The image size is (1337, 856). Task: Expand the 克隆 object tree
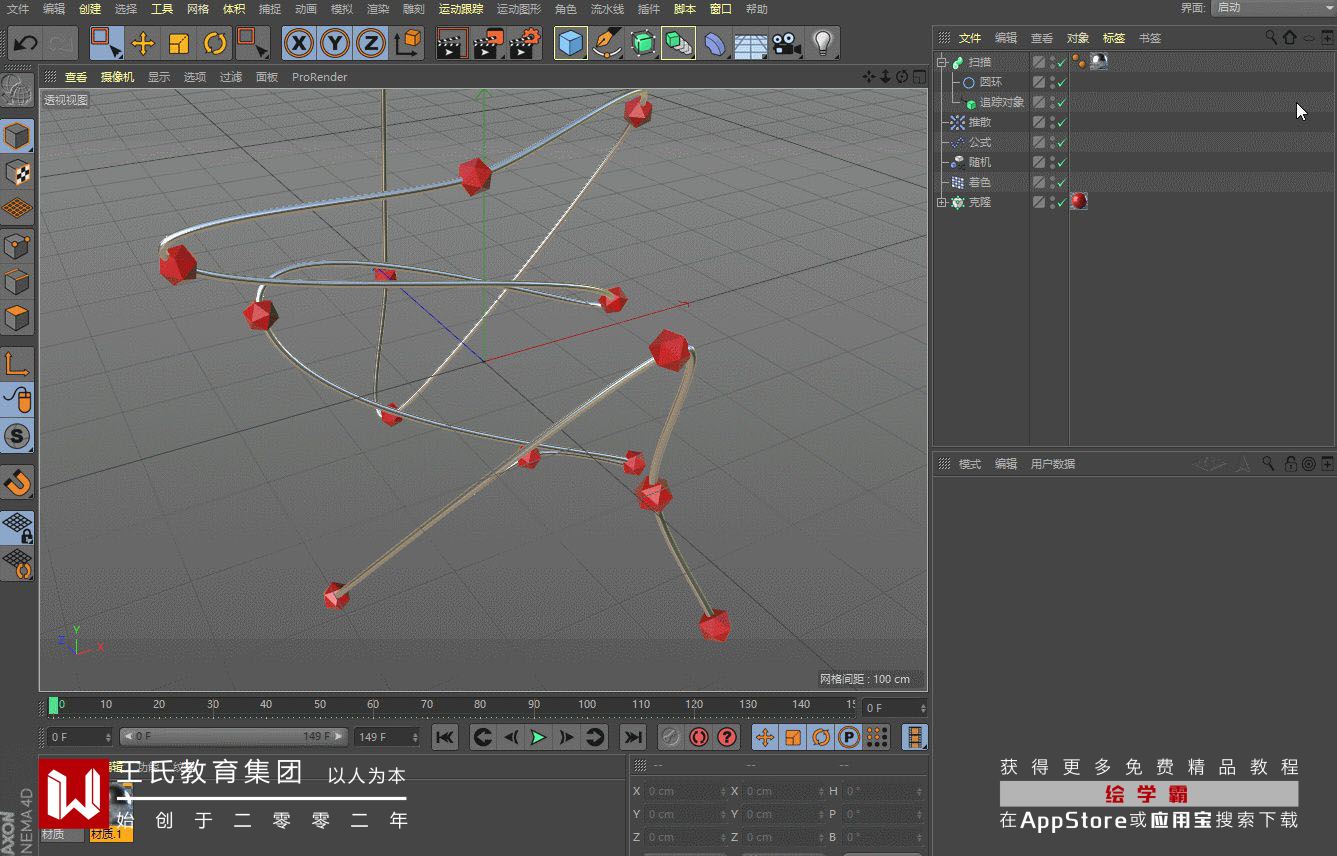tap(941, 202)
